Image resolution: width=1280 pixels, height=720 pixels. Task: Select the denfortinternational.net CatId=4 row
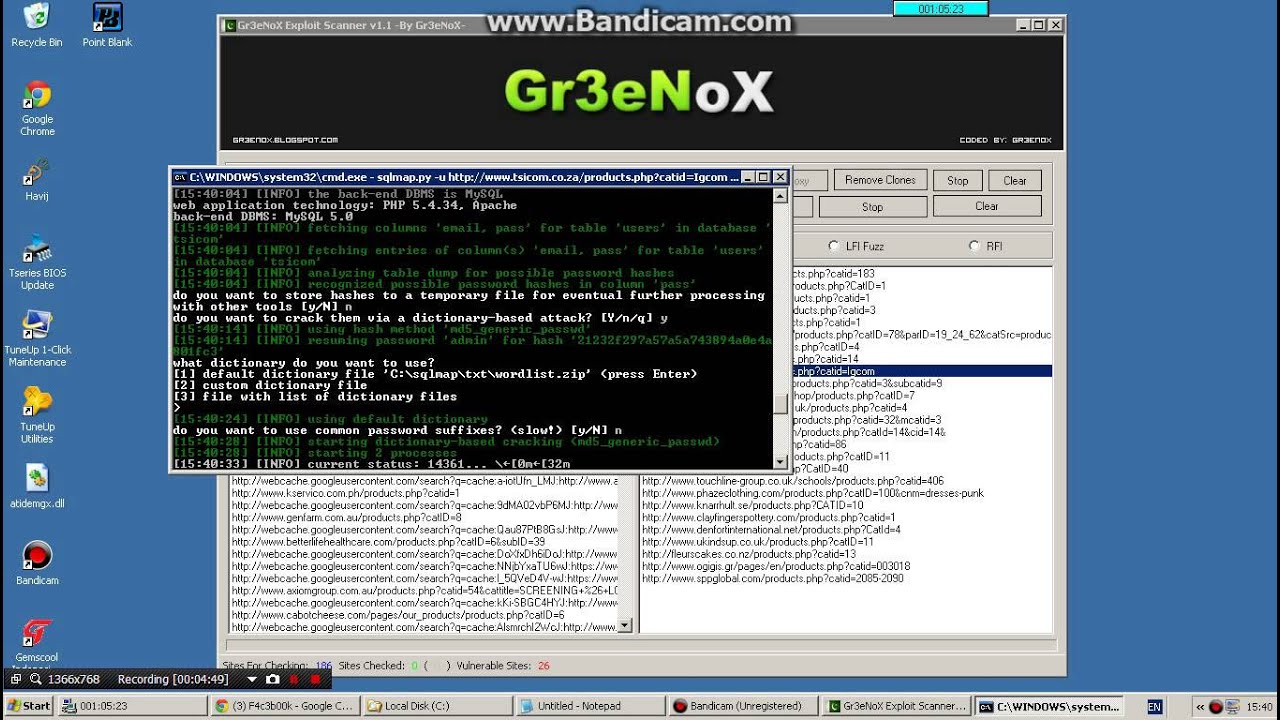pyautogui.click(x=771, y=529)
